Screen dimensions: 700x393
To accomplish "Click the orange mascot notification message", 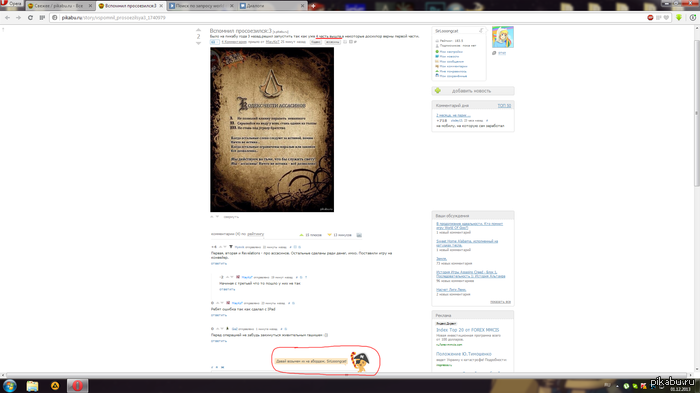I will click(x=311, y=361).
